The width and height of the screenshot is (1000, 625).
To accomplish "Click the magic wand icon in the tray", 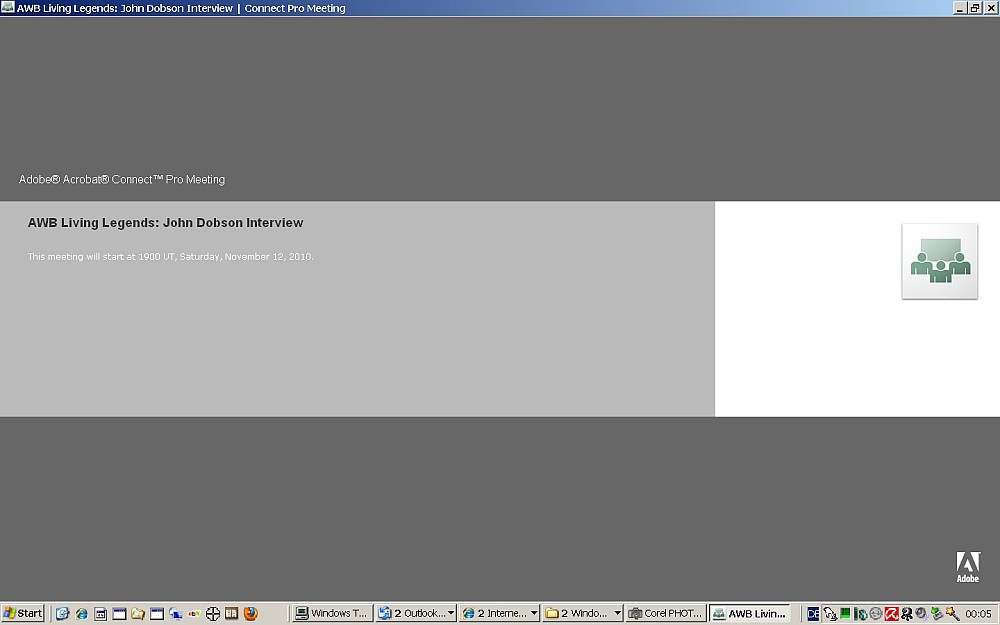I will (x=953, y=614).
